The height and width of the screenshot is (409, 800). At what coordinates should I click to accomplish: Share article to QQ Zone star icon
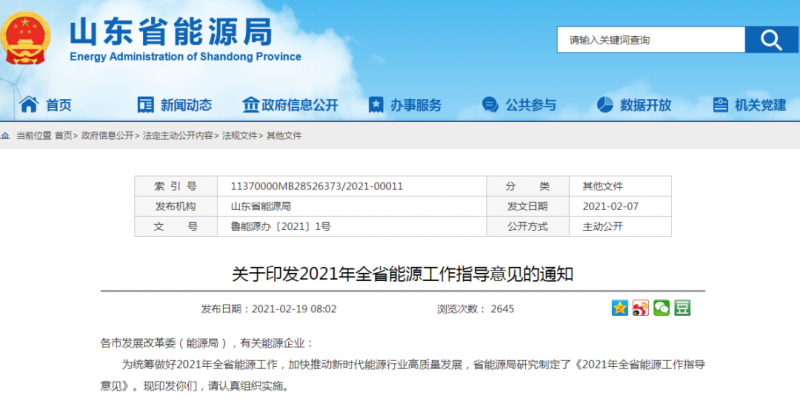pos(620,308)
